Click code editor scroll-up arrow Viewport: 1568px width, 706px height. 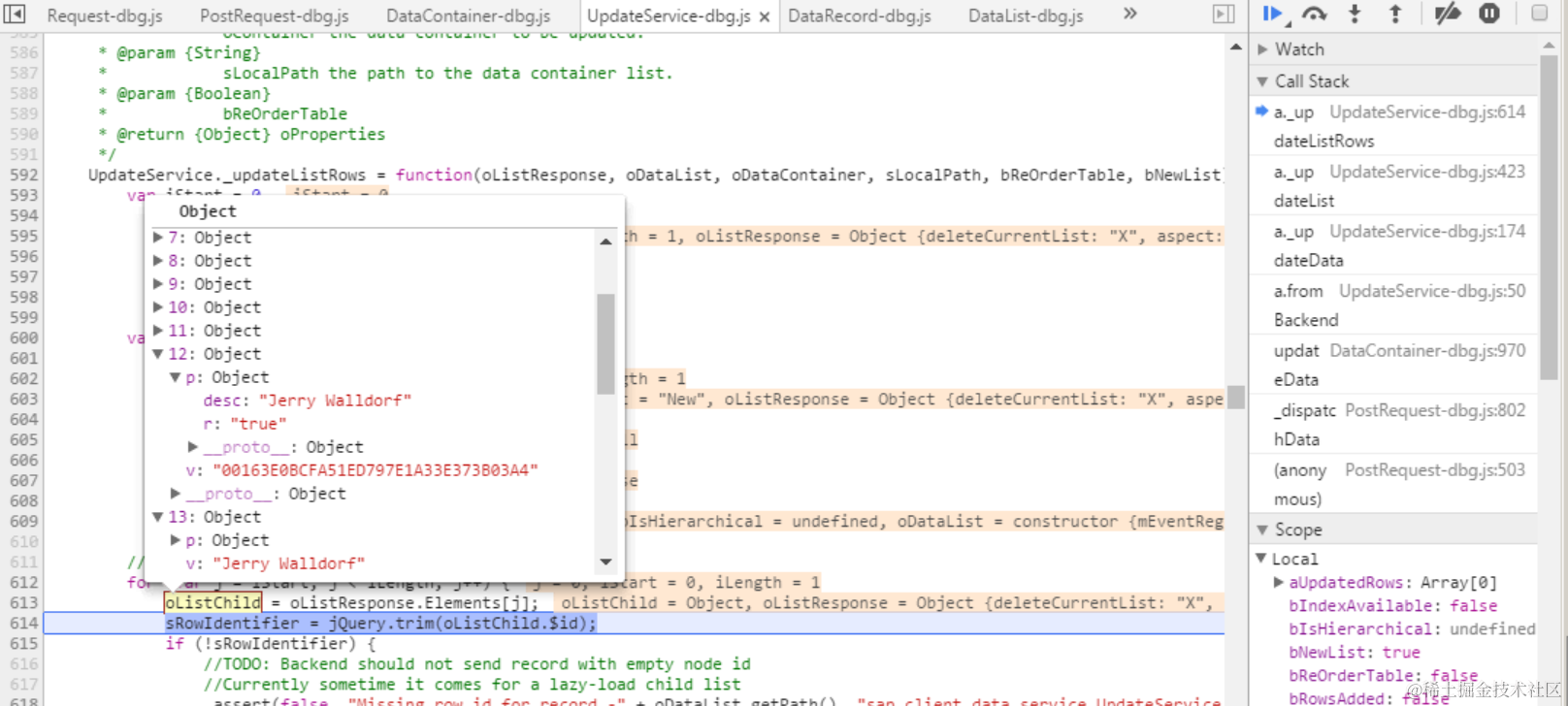pyautogui.click(x=1235, y=47)
